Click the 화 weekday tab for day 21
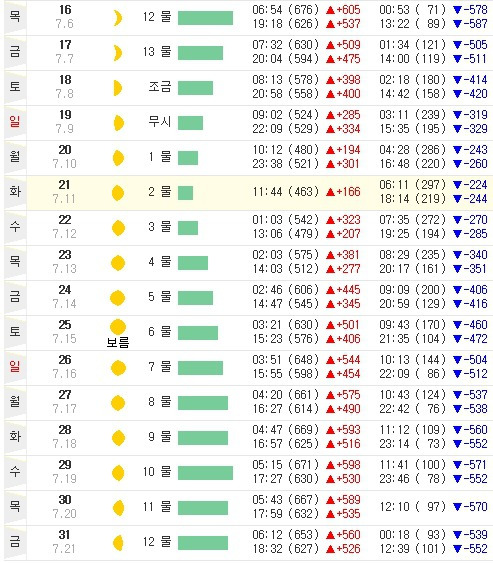 [15, 192]
